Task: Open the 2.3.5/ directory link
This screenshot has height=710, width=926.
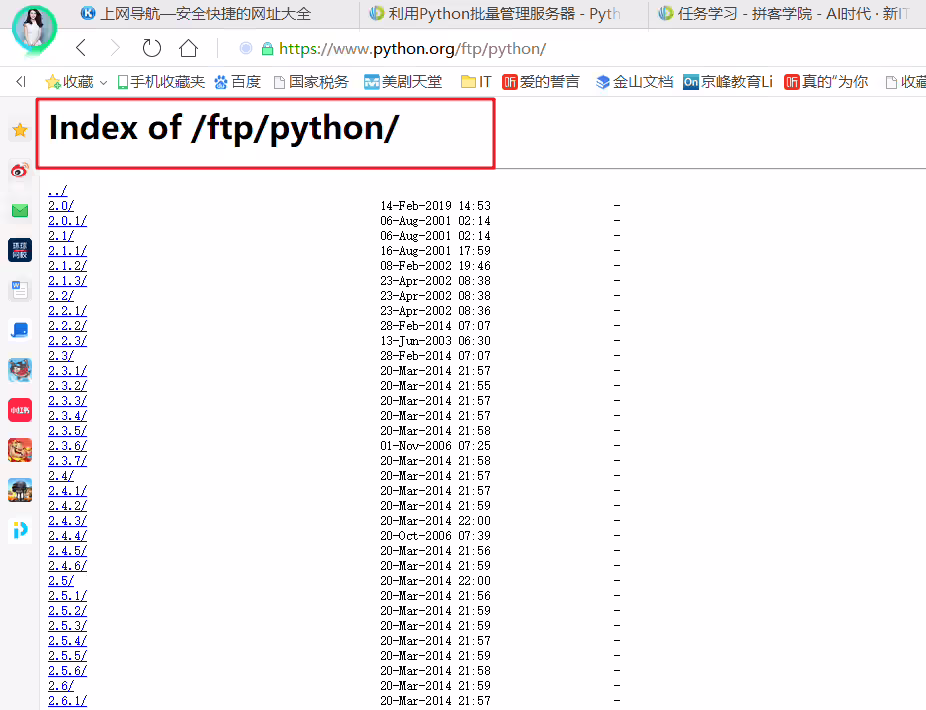Action: click(67, 431)
